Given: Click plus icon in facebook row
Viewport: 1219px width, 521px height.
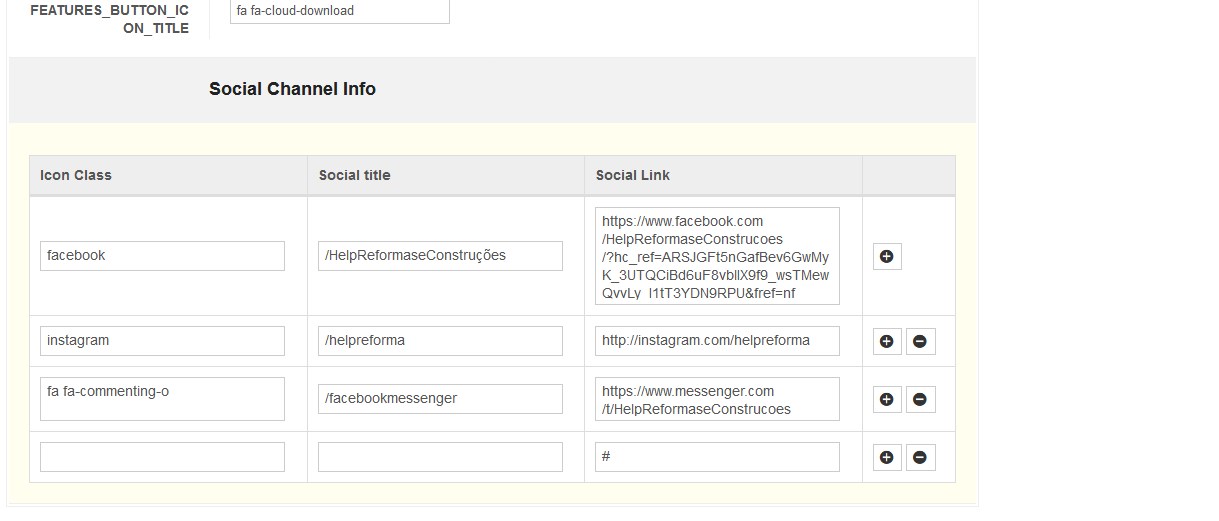Looking at the screenshot, I should click(x=886, y=256).
